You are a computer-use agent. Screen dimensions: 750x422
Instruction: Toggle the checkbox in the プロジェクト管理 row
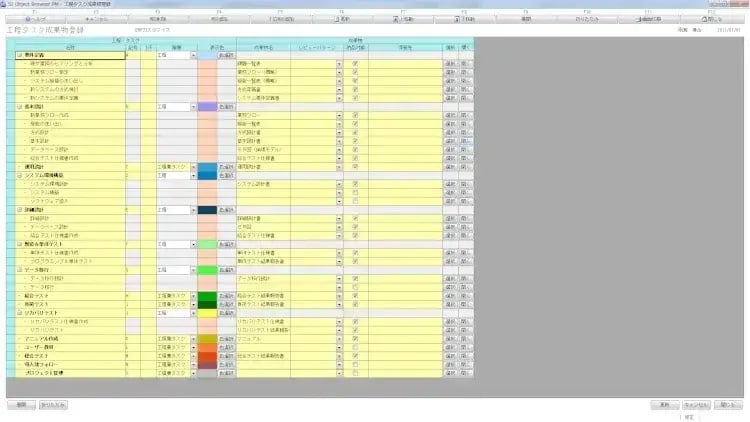coord(355,370)
